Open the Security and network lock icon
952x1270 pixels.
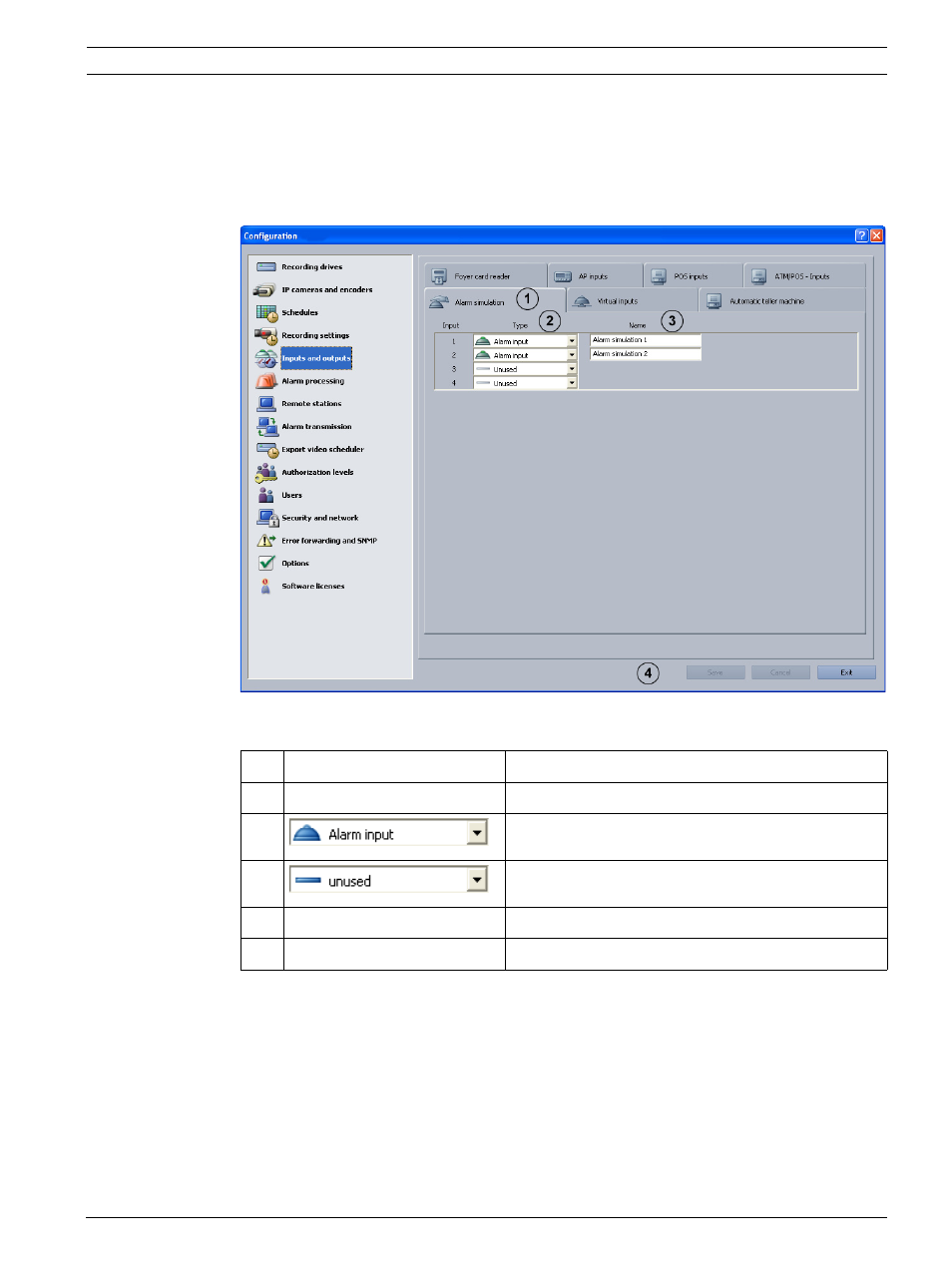[x=266, y=518]
